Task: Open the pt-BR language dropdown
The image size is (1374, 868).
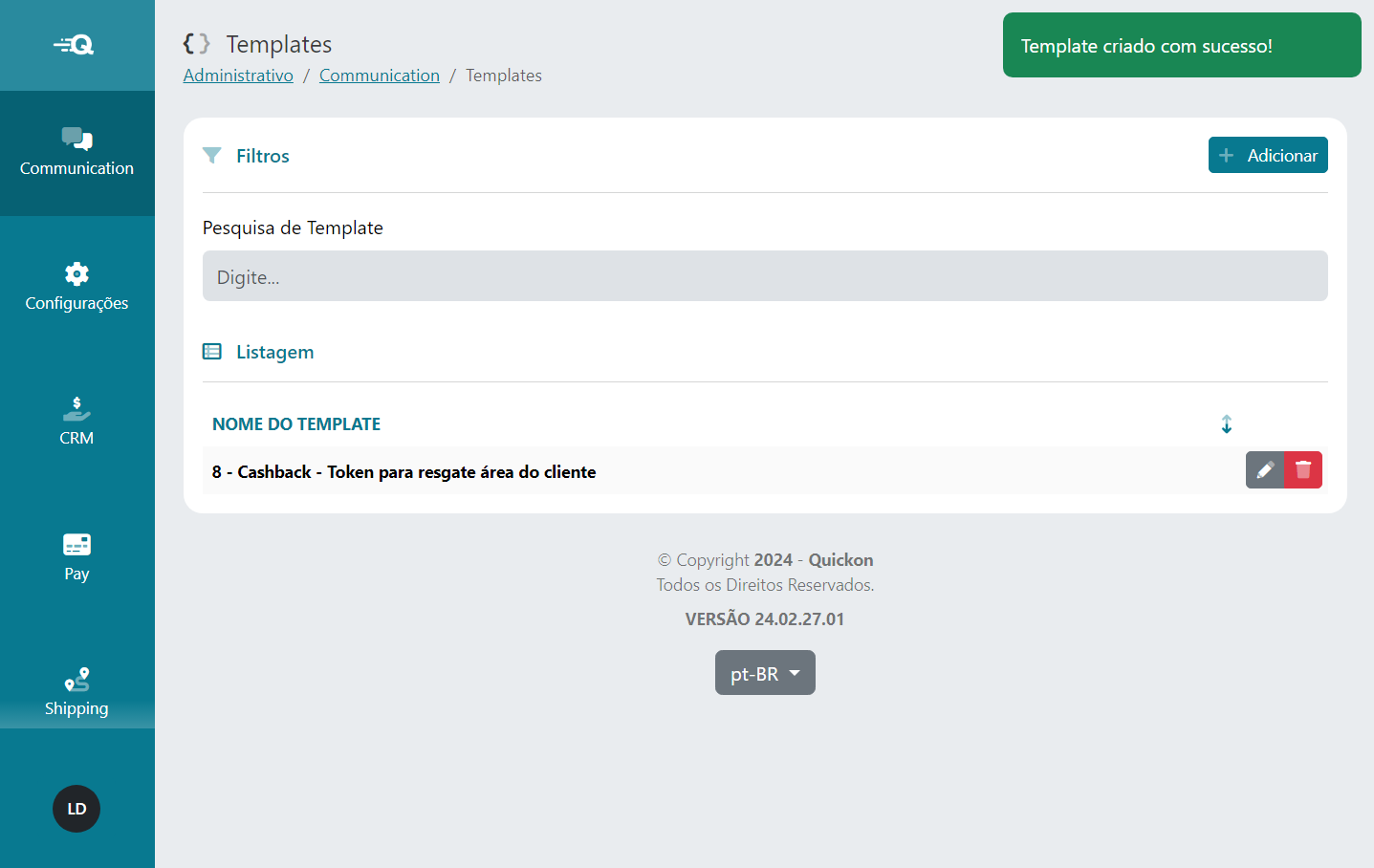Action: 765,673
